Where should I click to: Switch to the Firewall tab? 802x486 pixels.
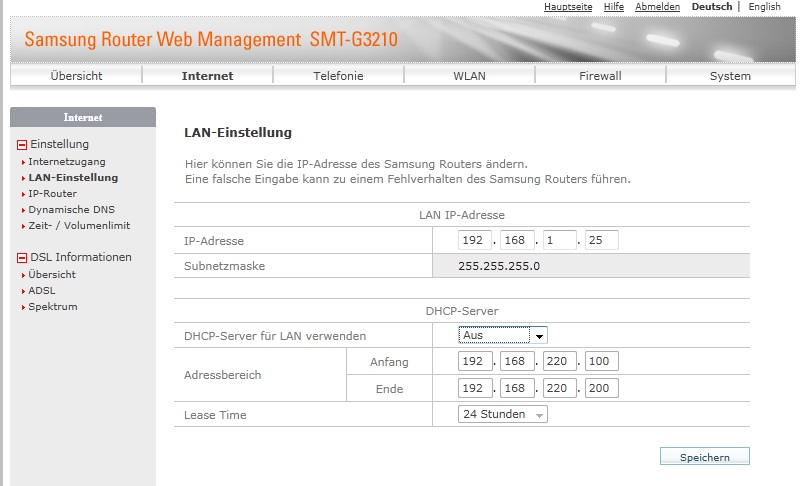(x=600, y=76)
